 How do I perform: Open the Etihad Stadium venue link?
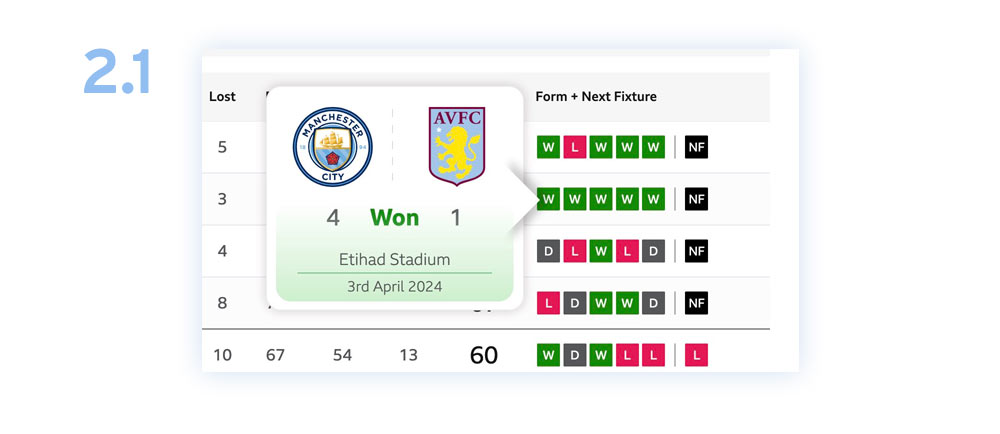point(394,260)
